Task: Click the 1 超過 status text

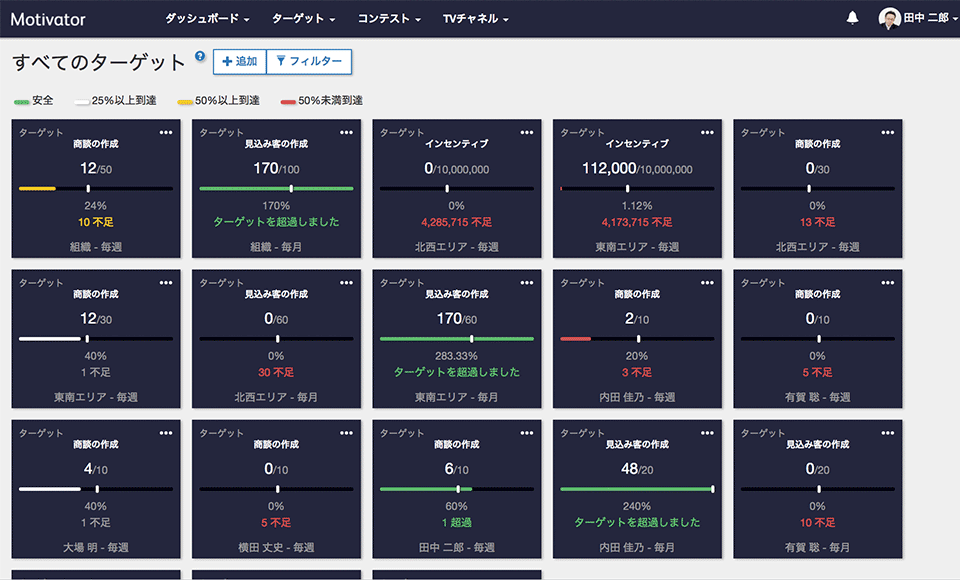Action: (457, 522)
